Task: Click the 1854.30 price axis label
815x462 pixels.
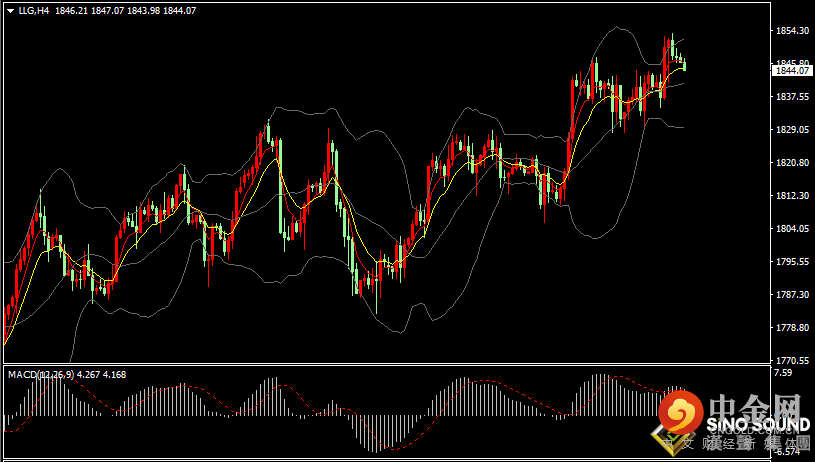Action: click(792, 31)
